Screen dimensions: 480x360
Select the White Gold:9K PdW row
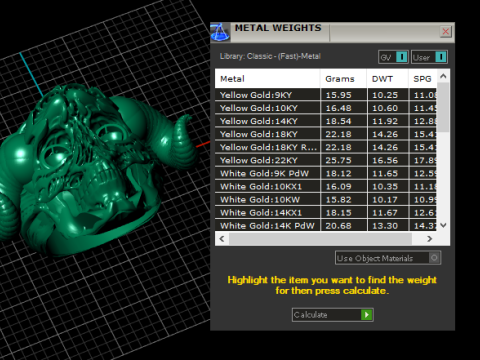point(326,173)
